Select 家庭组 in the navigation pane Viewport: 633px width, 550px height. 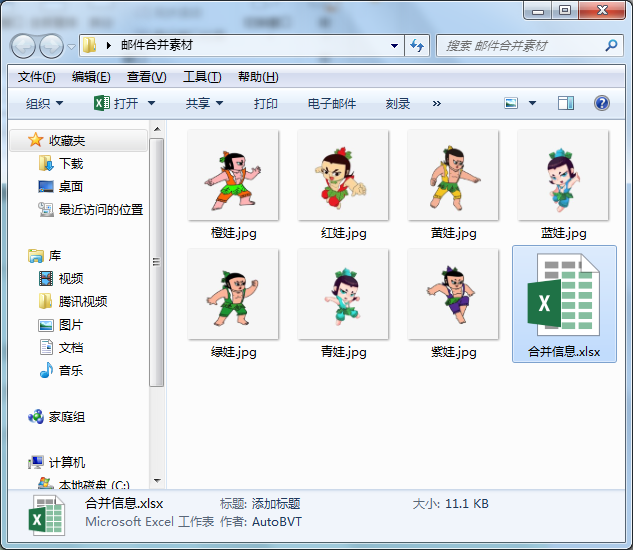coord(56,417)
